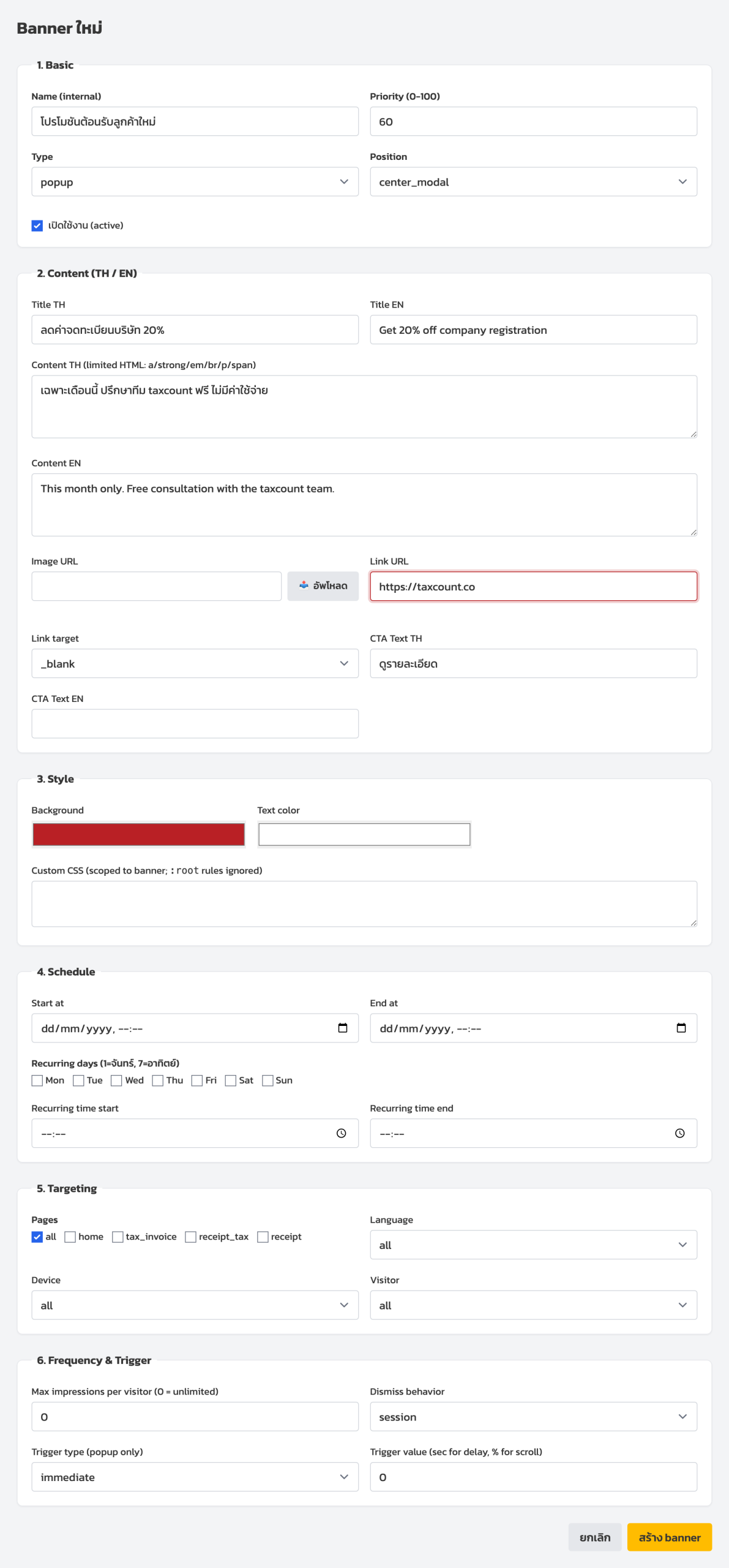Focus the Priority (0-100) field
The image size is (729, 1568).
(x=534, y=121)
